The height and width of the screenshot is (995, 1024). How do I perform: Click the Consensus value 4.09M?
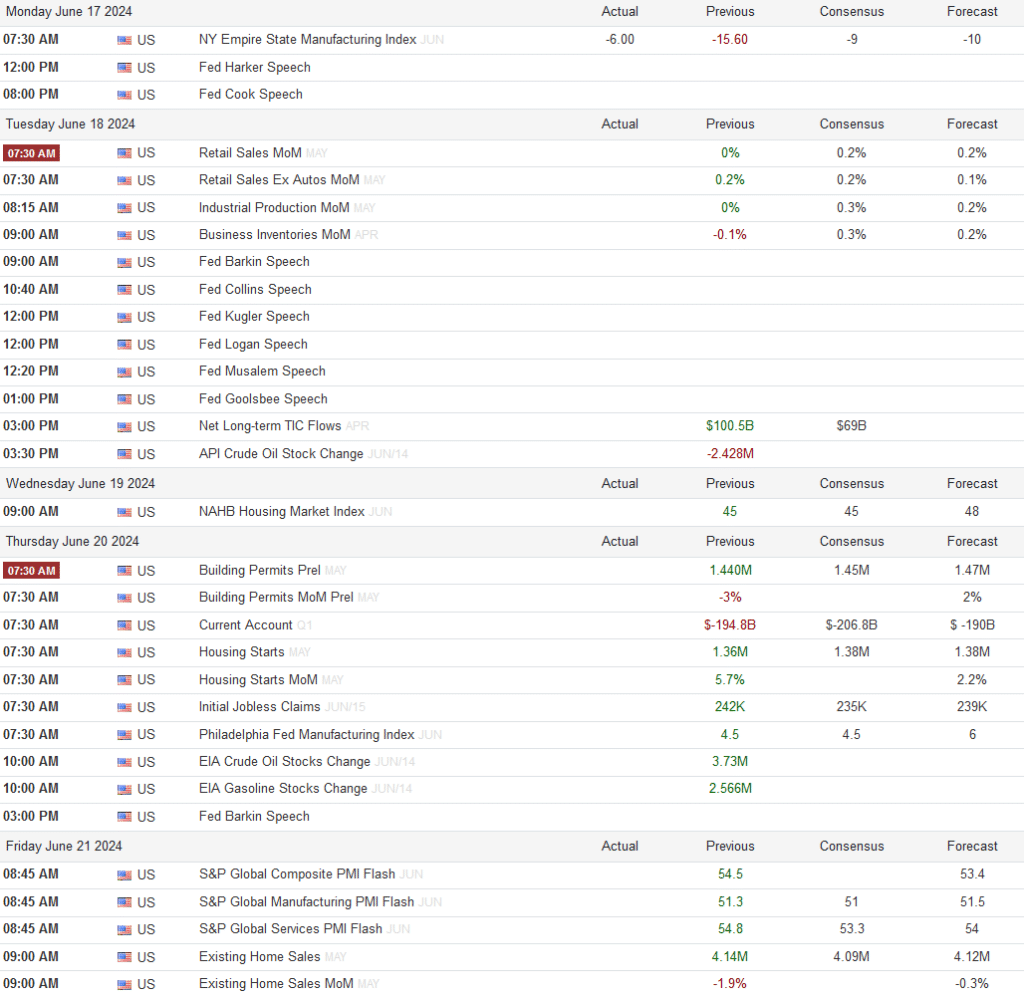pos(851,957)
